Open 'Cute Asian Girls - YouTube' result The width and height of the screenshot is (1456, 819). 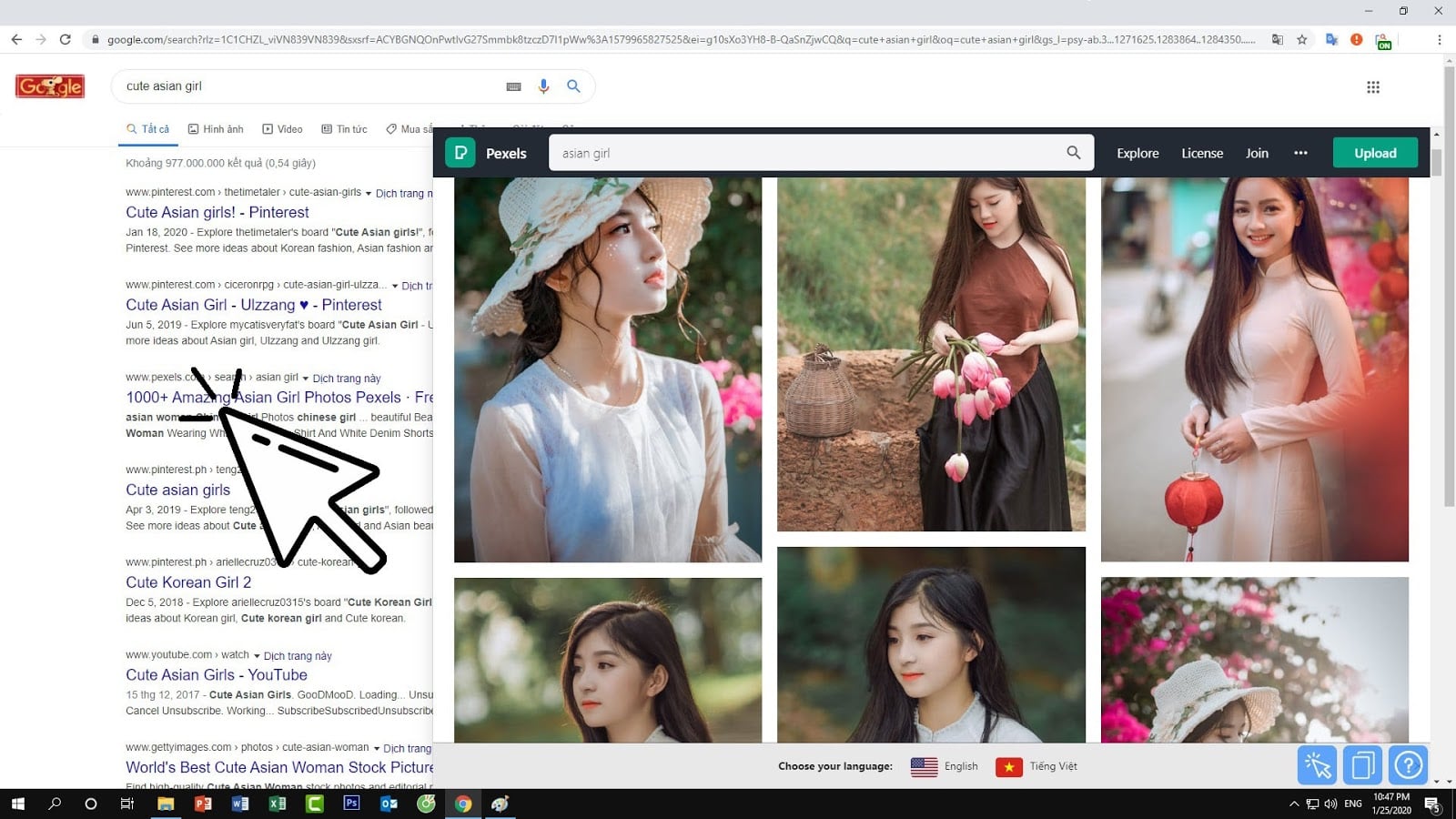[x=217, y=675]
